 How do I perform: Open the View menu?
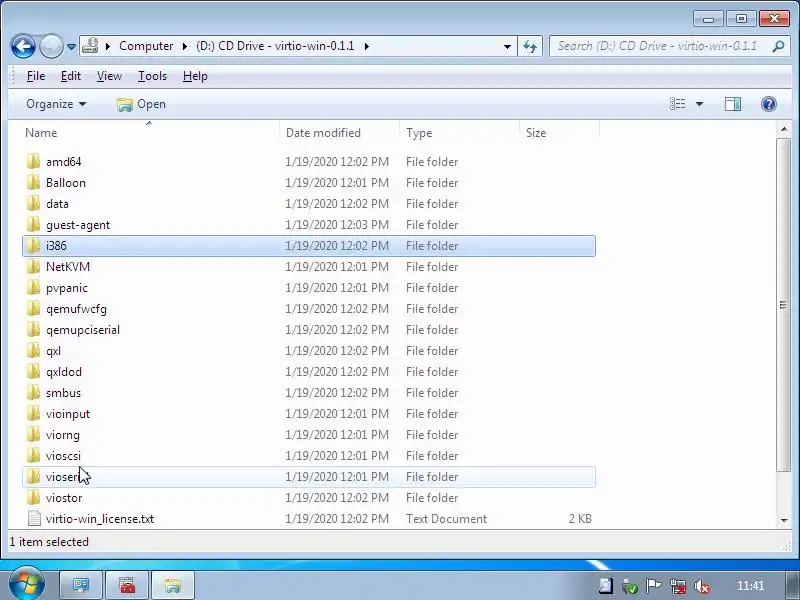coord(109,76)
